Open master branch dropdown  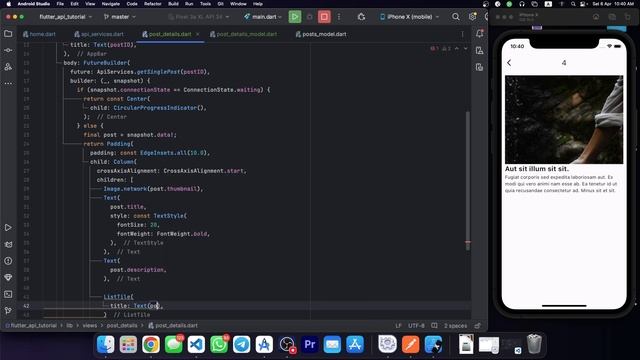[x=120, y=17]
